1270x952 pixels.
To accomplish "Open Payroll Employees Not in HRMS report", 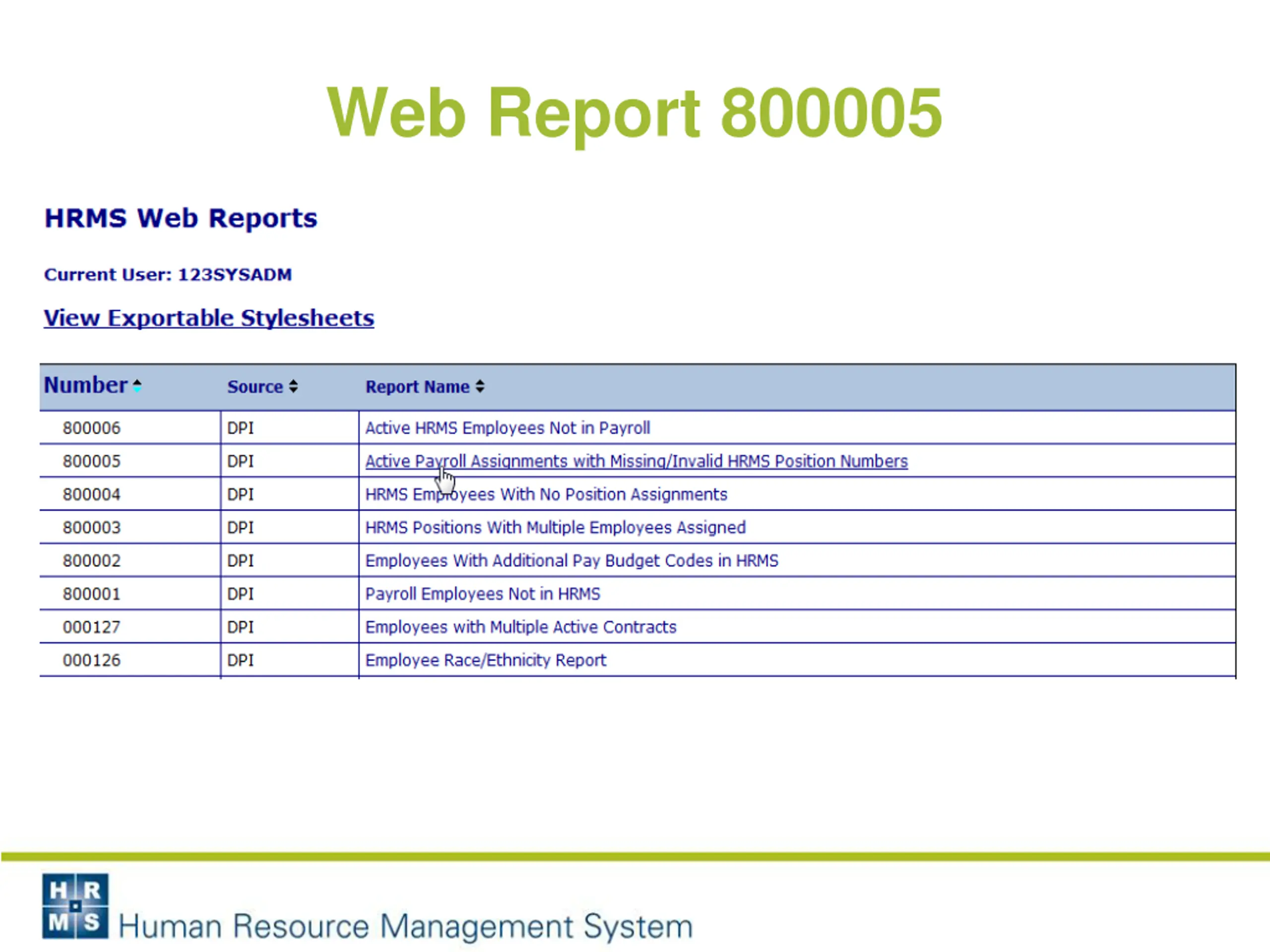I will [482, 594].
